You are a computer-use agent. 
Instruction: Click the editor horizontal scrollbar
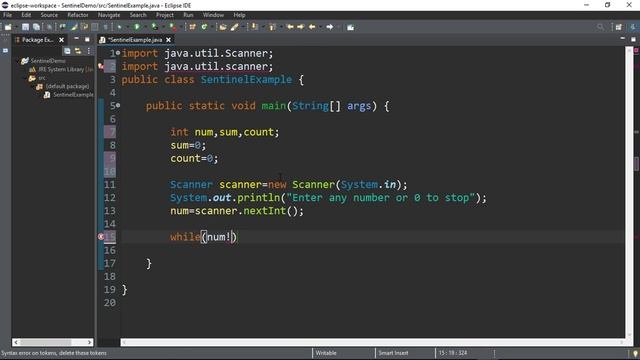coord(373,342)
